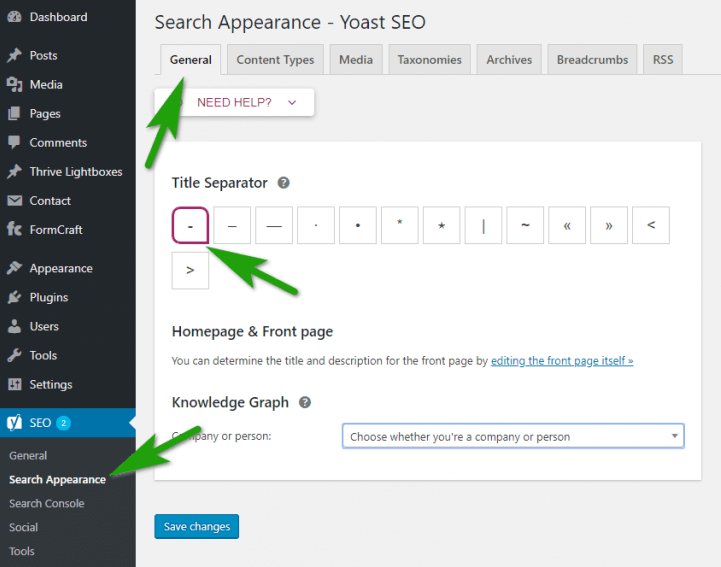
Task: Click the Pages icon in sidebar
Action: 14,114
